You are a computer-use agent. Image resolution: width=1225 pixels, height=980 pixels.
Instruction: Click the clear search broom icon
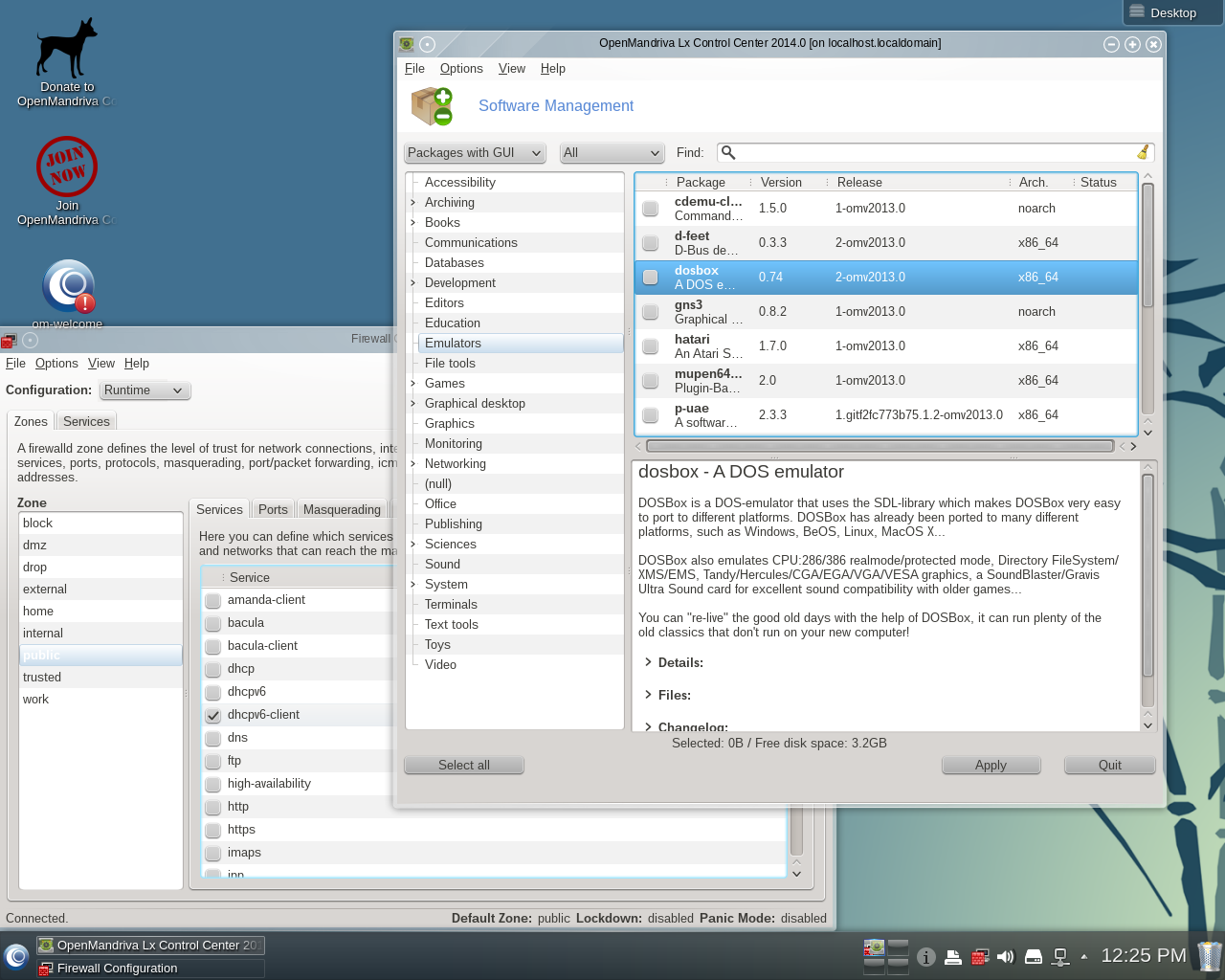pyautogui.click(x=1143, y=152)
